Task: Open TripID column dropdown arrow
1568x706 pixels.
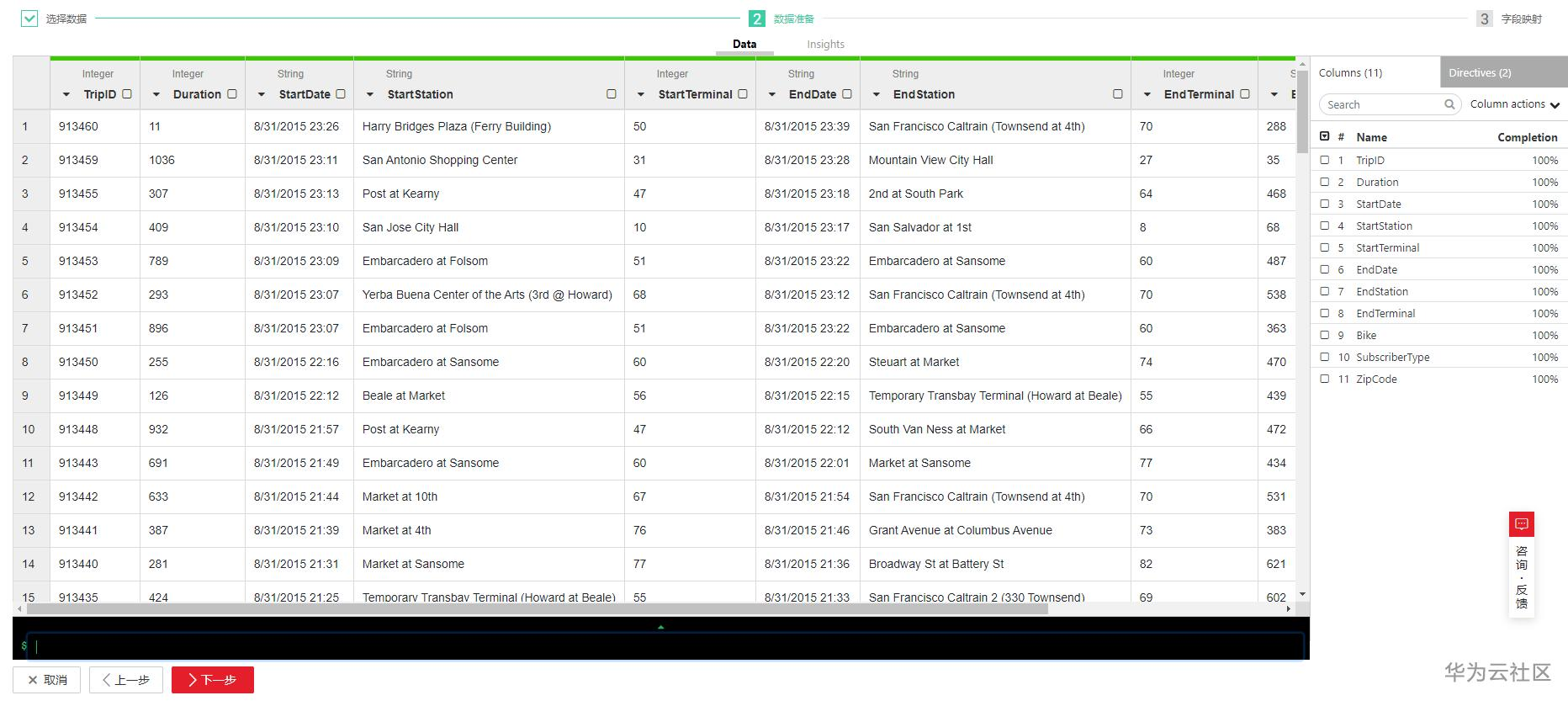Action: pos(66,95)
